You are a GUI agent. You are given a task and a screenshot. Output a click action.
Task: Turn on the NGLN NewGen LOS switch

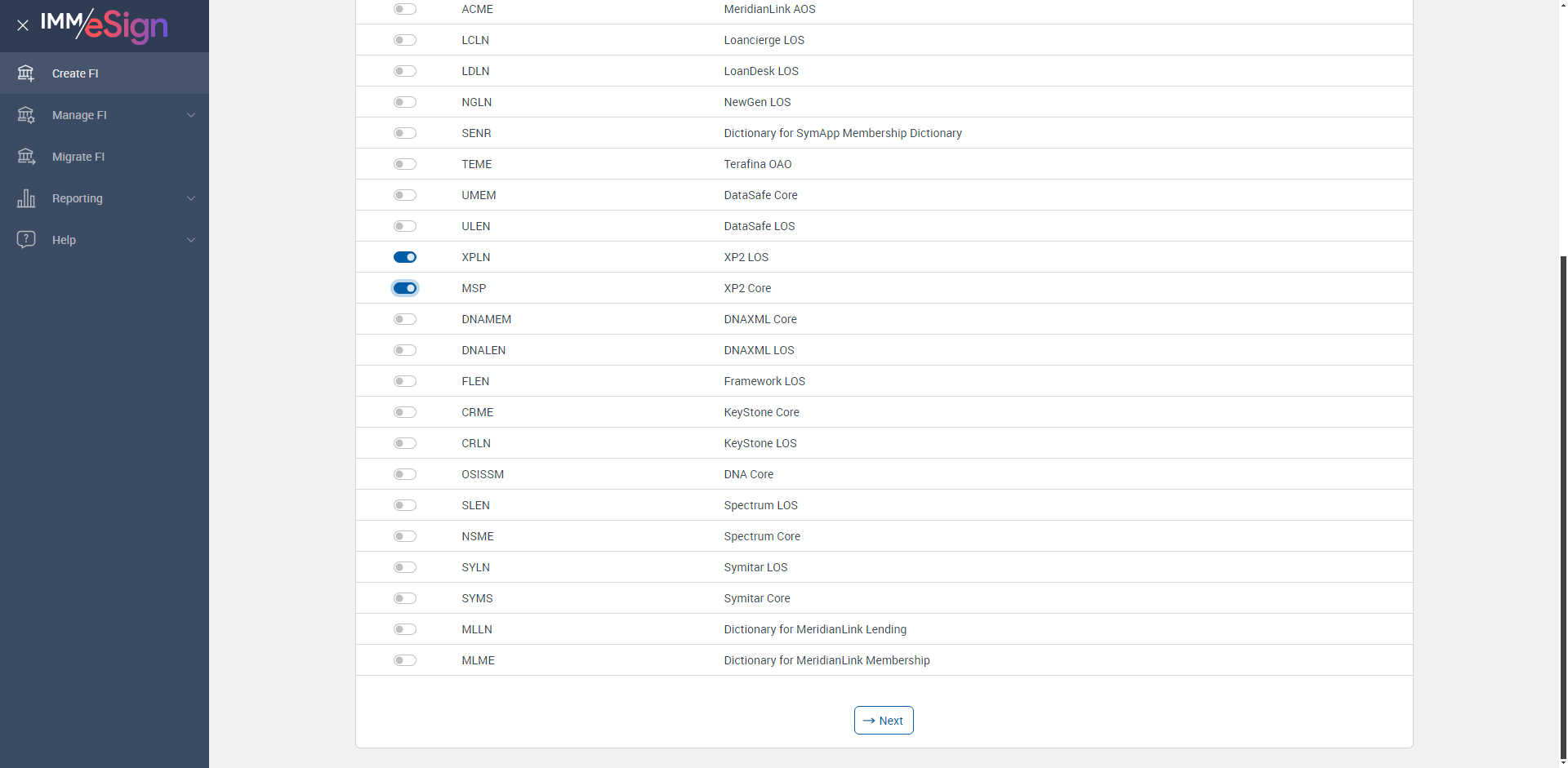[x=405, y=102]
